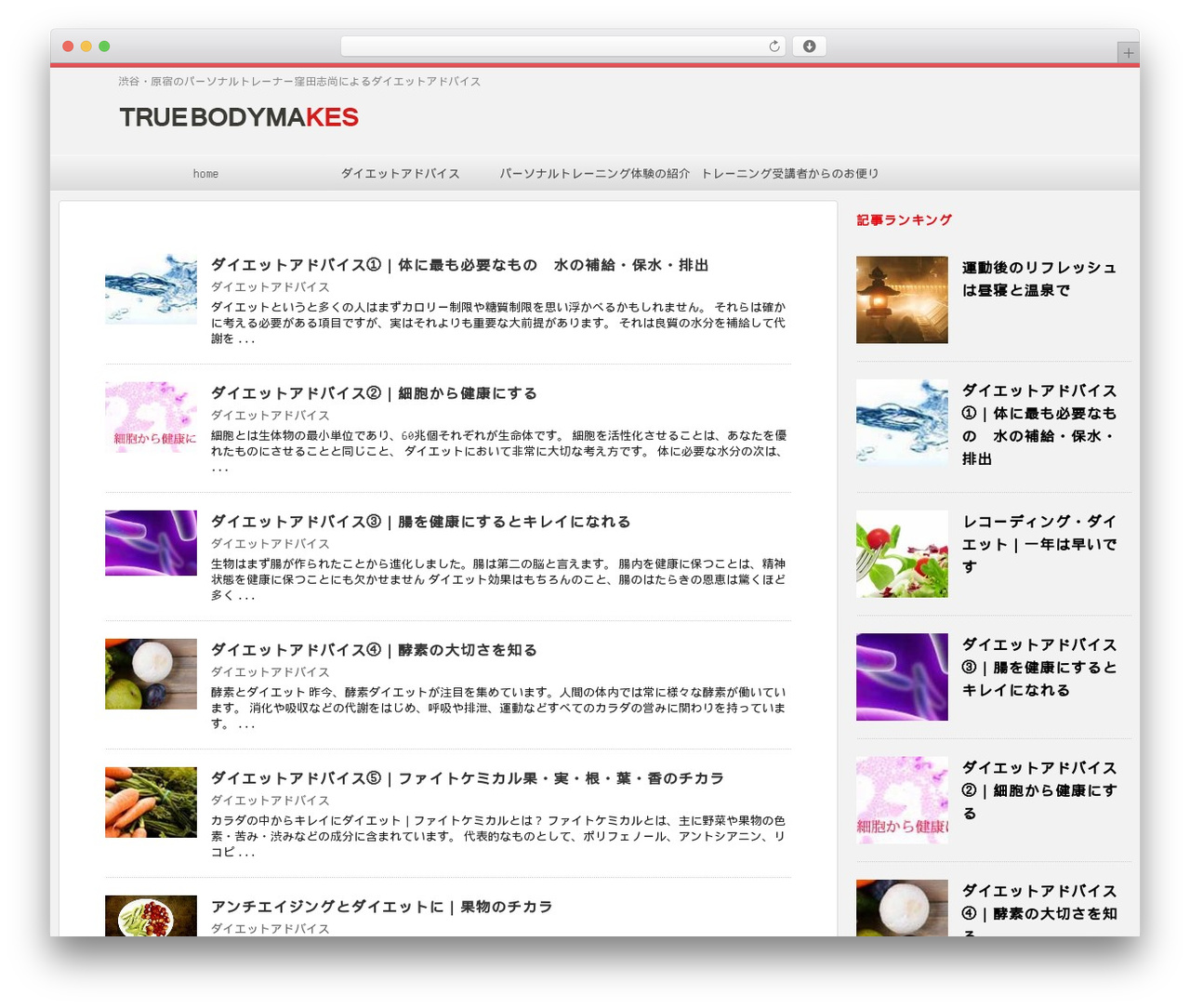Click the browser address bar
The width and height of the screenshot is (1190, 1008).
(x=562, y=46)
